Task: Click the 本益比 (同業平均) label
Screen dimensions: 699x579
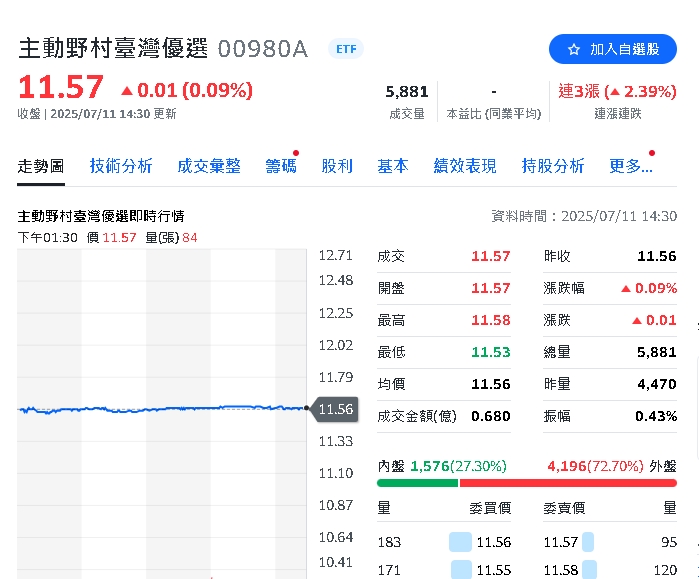Action: pos(493,114)
